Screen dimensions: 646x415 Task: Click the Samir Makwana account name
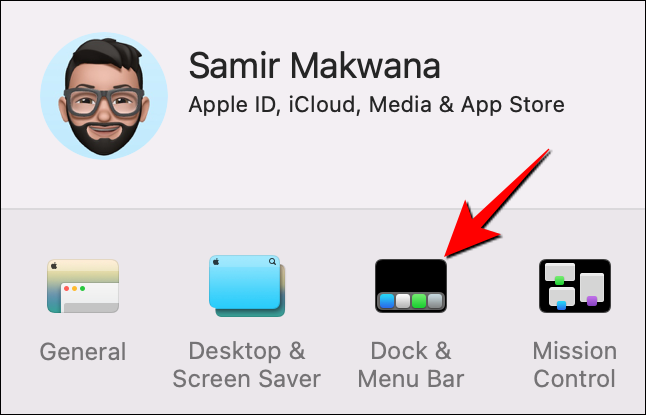[x=315, y=66]
